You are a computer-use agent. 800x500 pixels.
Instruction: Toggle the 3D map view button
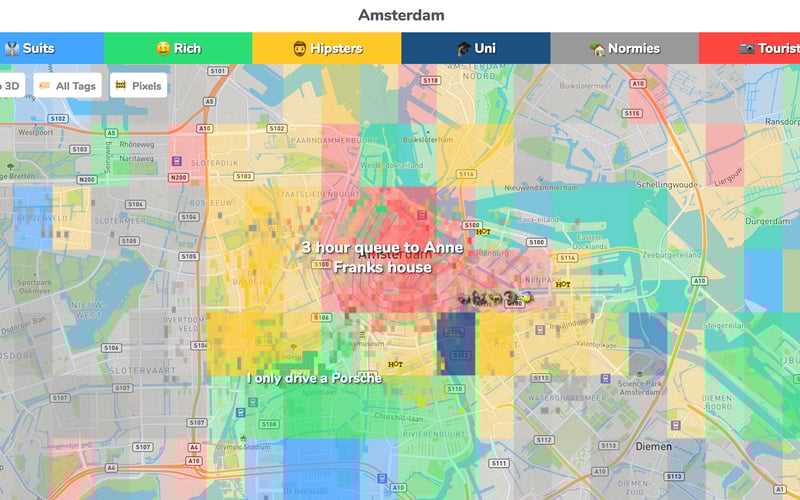click(11, 86)
